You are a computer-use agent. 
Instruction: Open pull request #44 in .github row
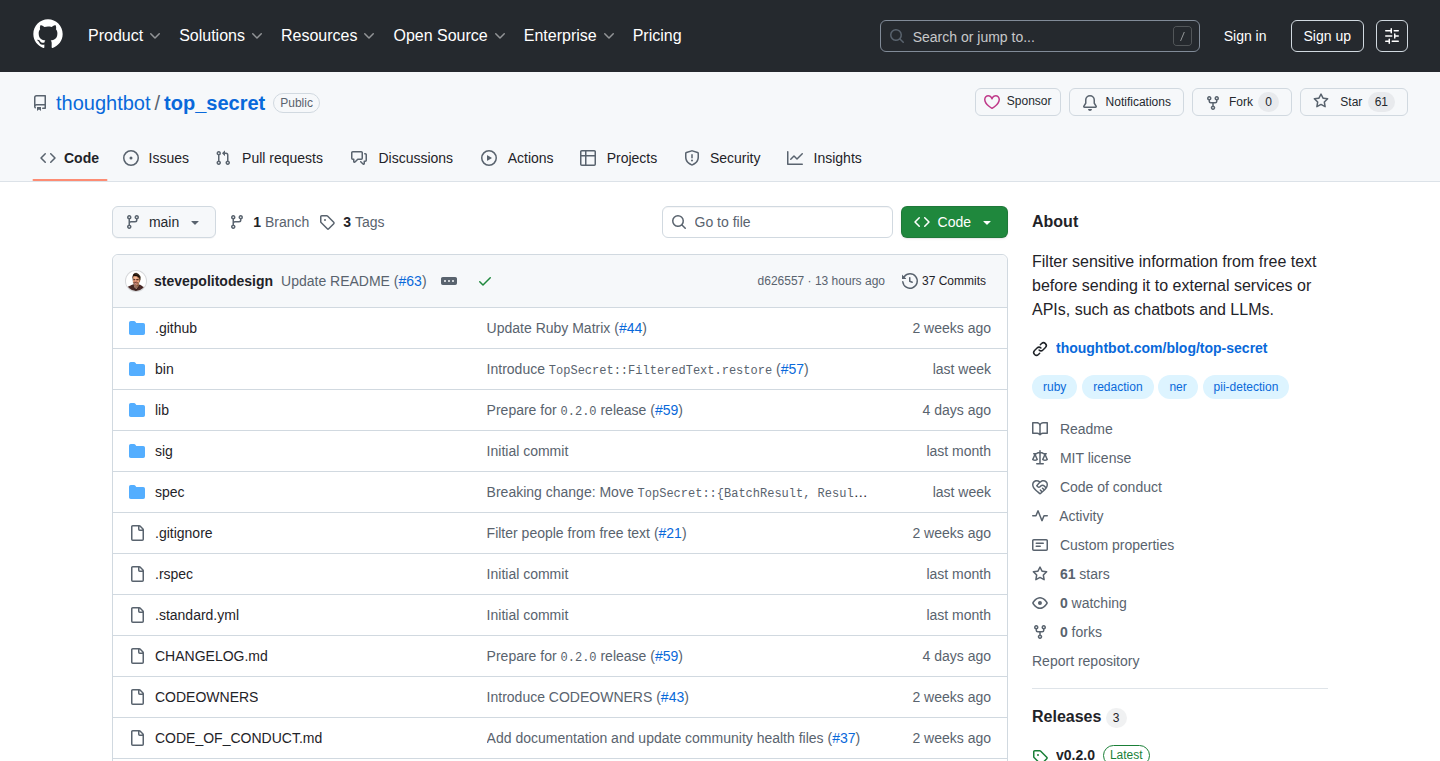pos(630,328)
